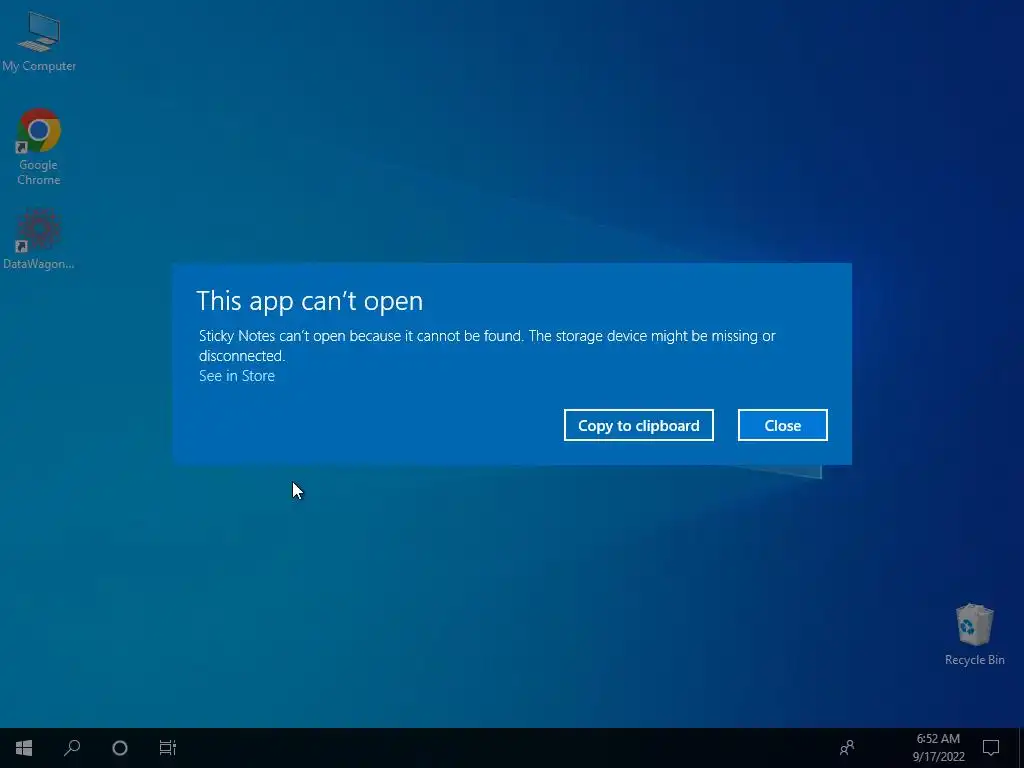This screenshot has height=768, width=1024.
Task: Open the Windows Start menu
Action: (x=24, y=748)
